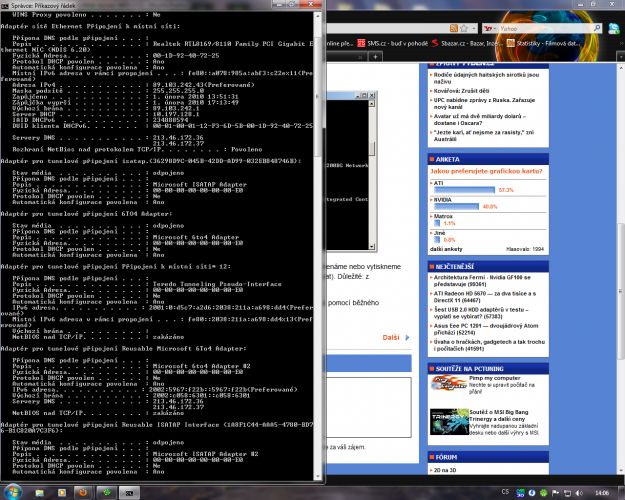Click the Firefox page scrollbar up arrow
This screenshot has width=625, height=500.
point(621,68)
